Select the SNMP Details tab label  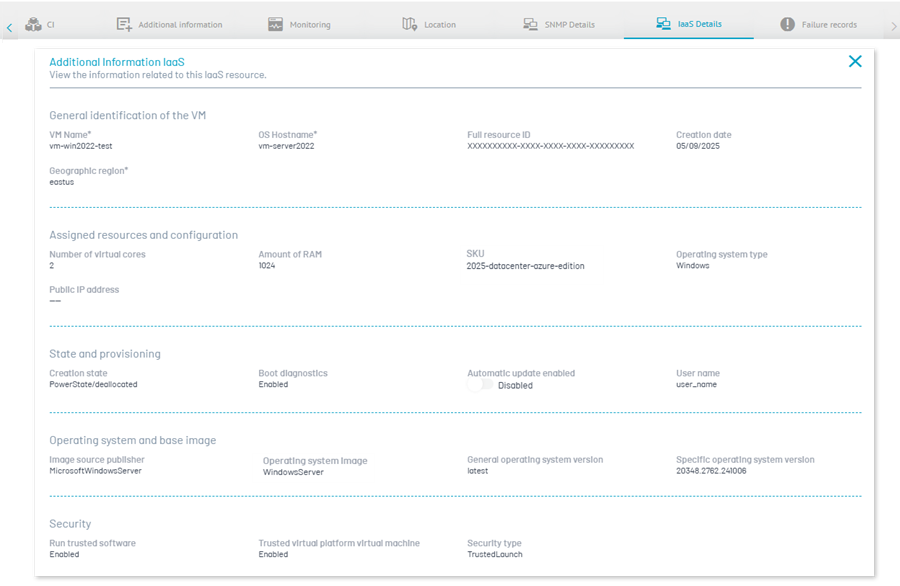[568, 25]
